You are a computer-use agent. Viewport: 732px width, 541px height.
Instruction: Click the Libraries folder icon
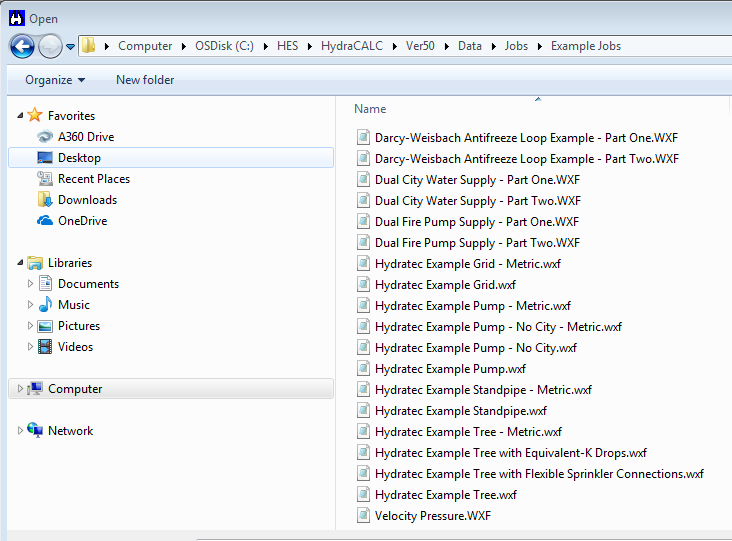35,263
